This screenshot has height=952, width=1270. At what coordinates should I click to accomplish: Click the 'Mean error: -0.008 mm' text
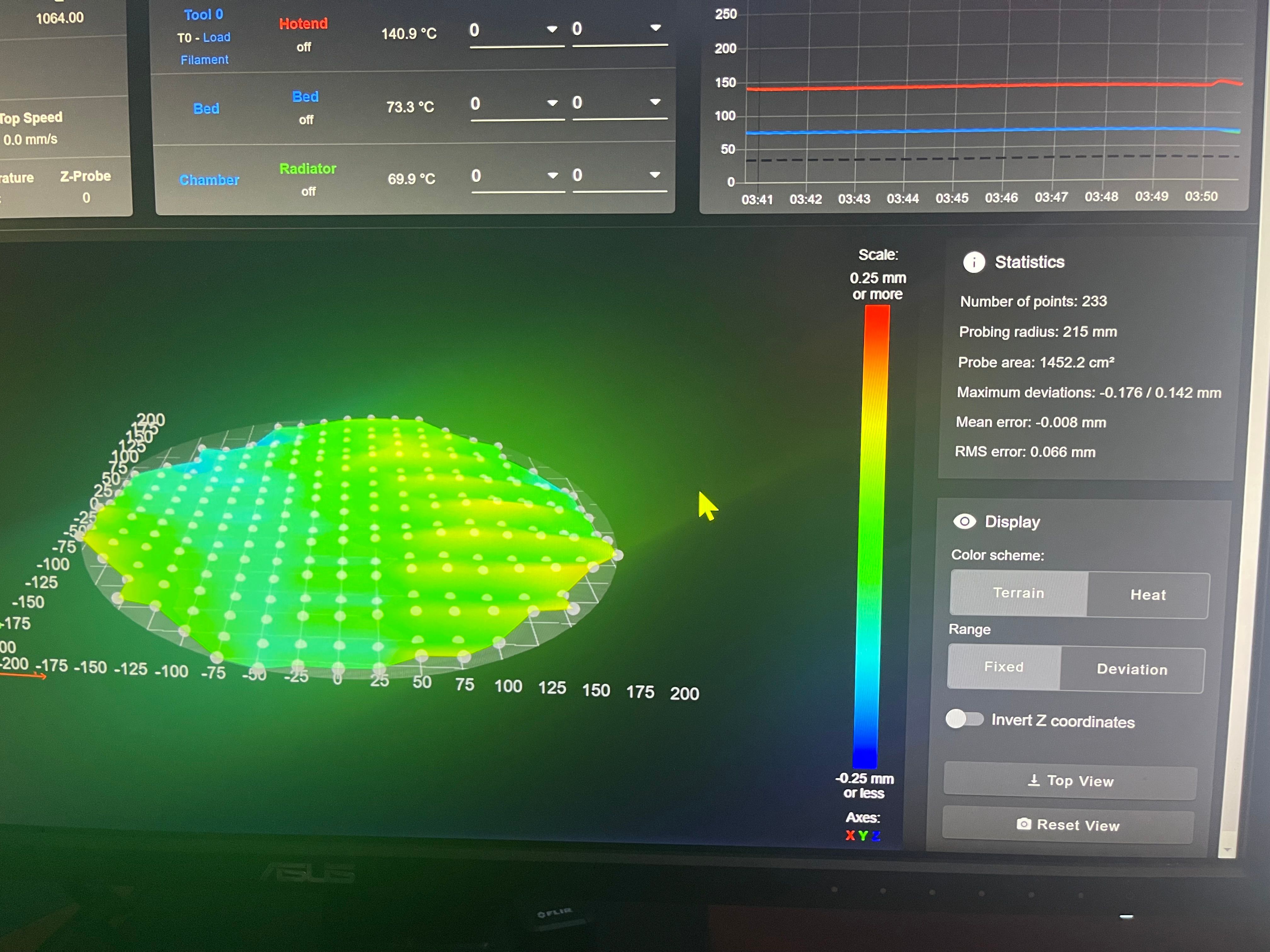[1031, 422]
